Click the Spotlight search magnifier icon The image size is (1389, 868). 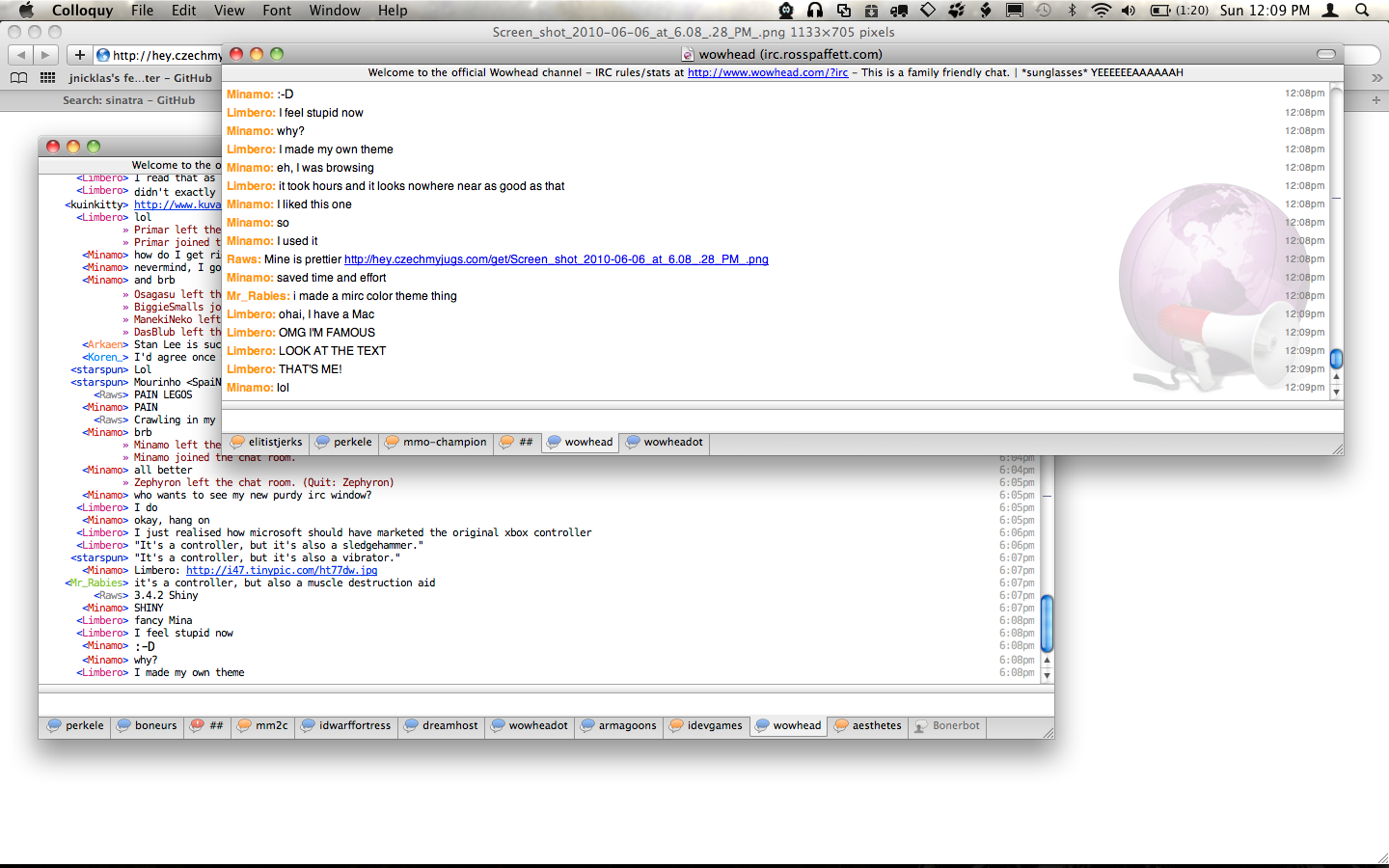(x=1362, y=11)
